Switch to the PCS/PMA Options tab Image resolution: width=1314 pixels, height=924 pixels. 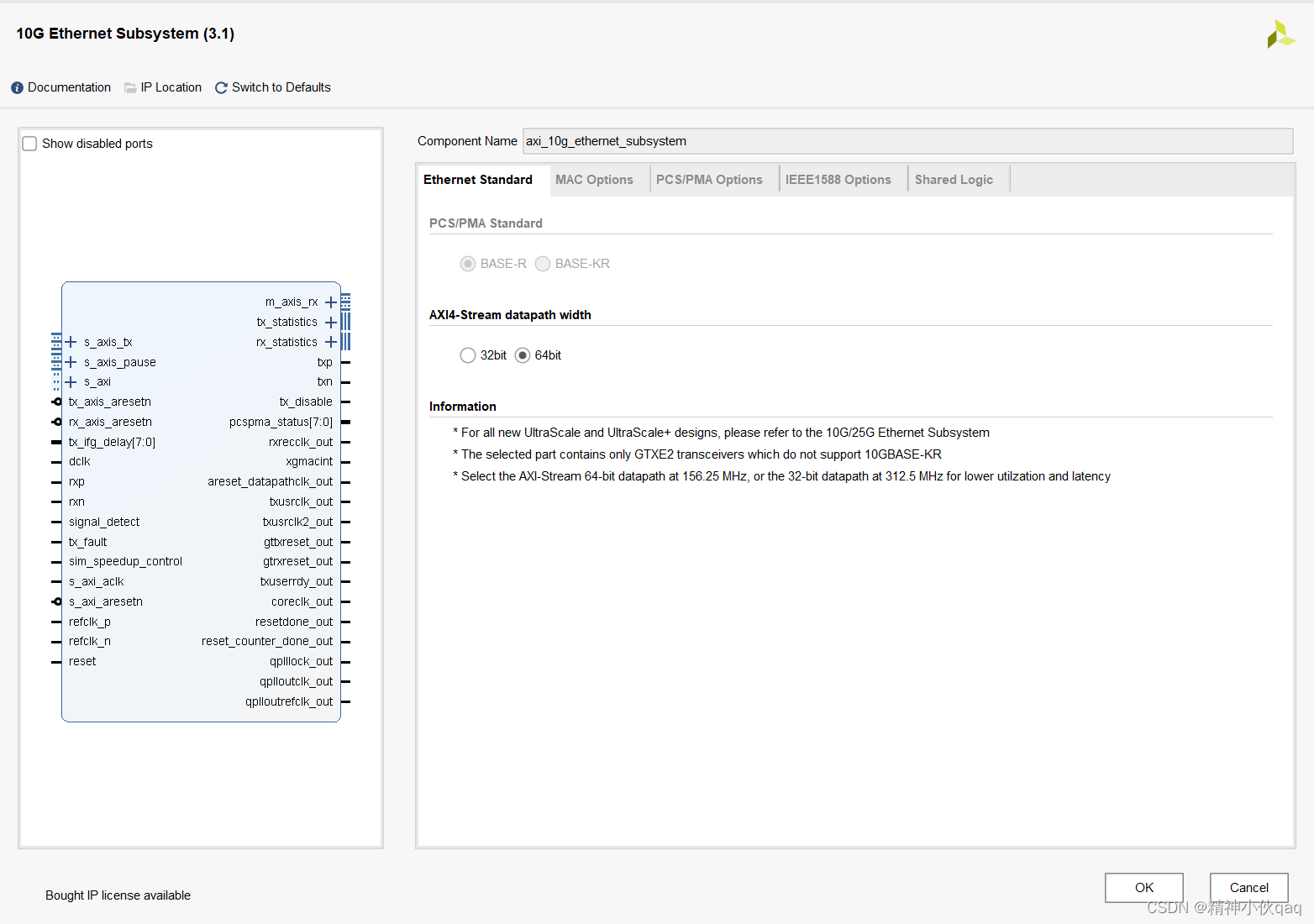709,180
